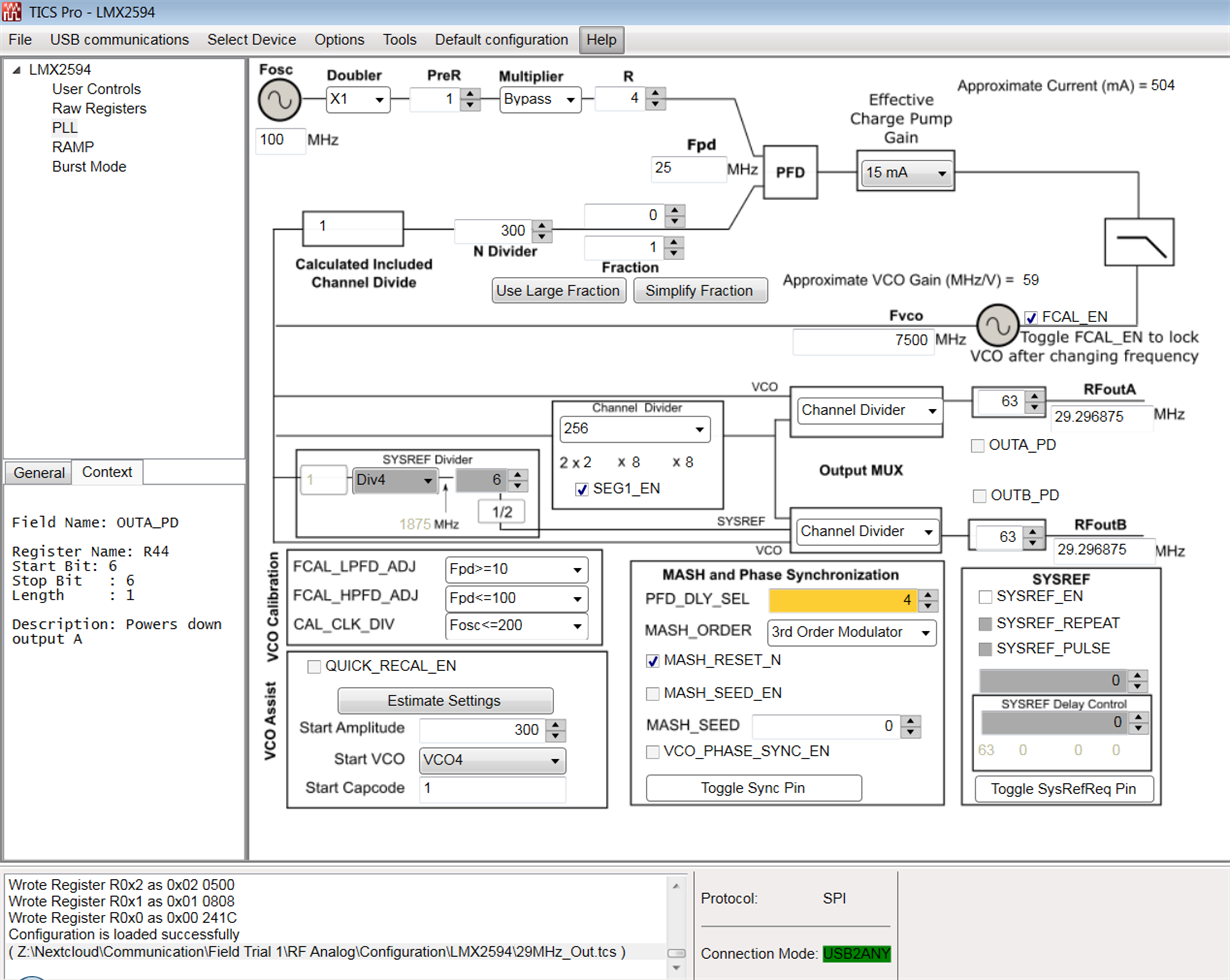Open the MASH_ORDER dropdown
Viewport: 1230px width, 980px height.
tap(851, 632)
